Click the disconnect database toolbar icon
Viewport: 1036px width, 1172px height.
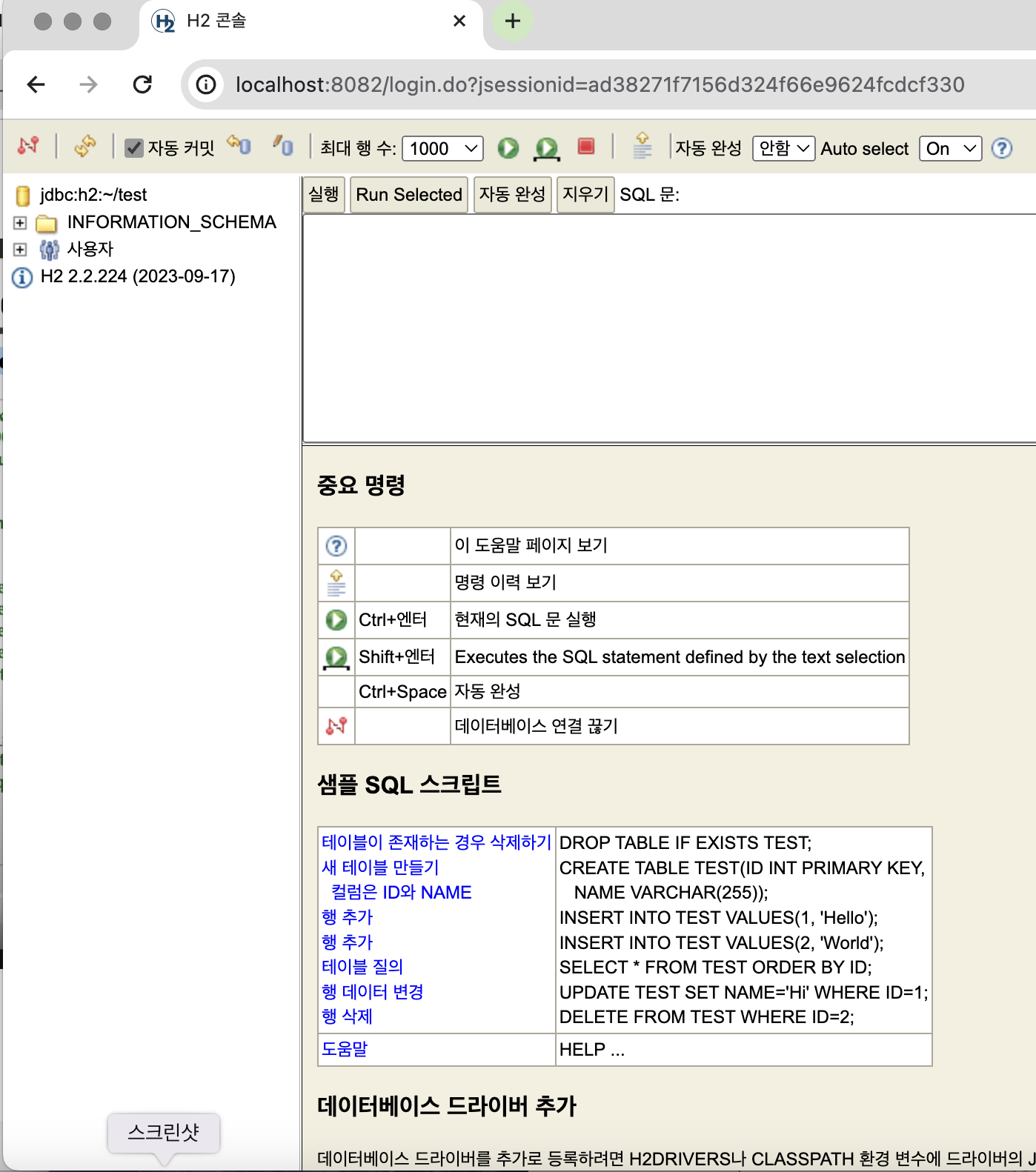pos(28,146)
